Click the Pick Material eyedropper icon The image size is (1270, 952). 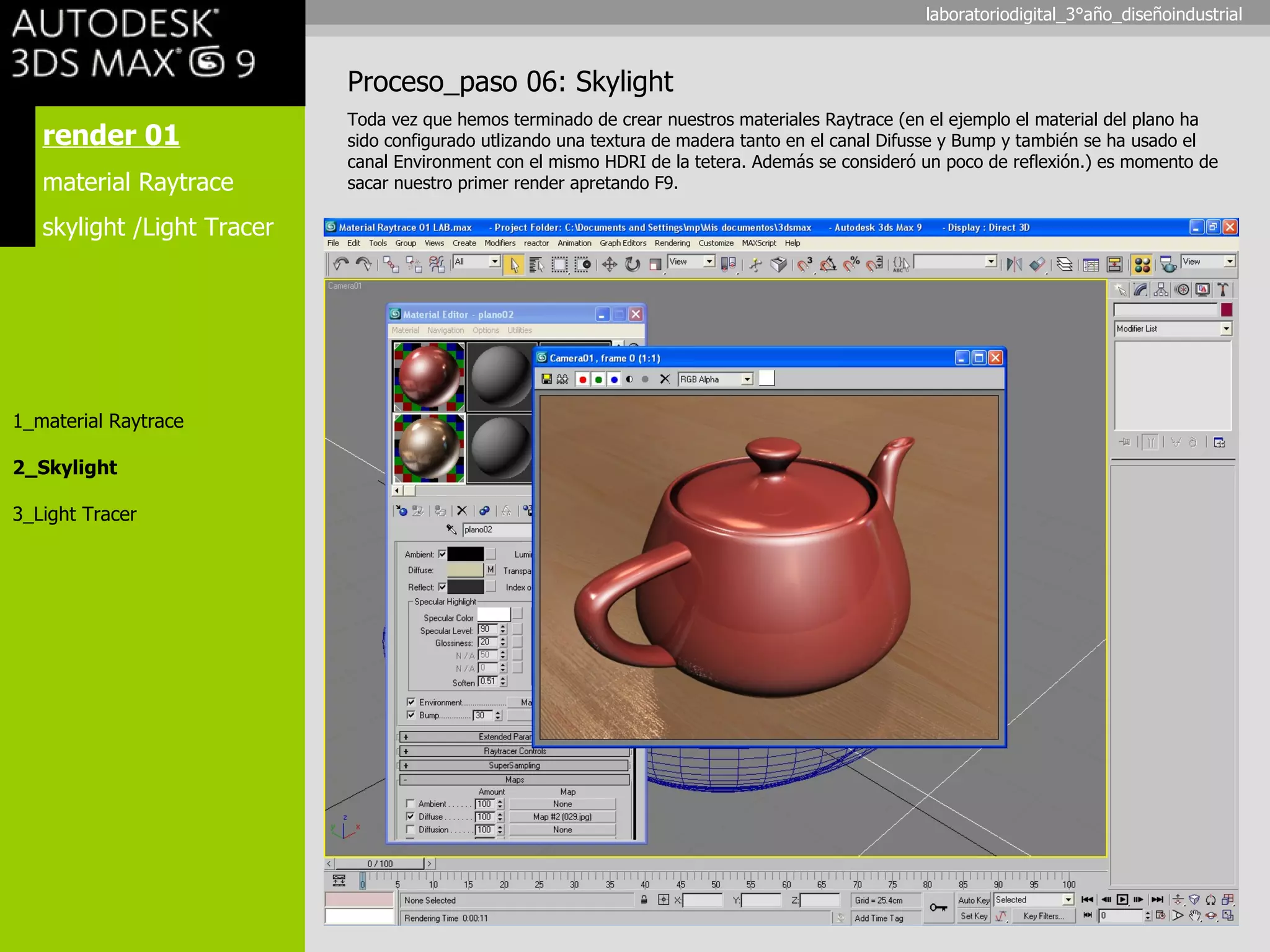pos(451,529)
